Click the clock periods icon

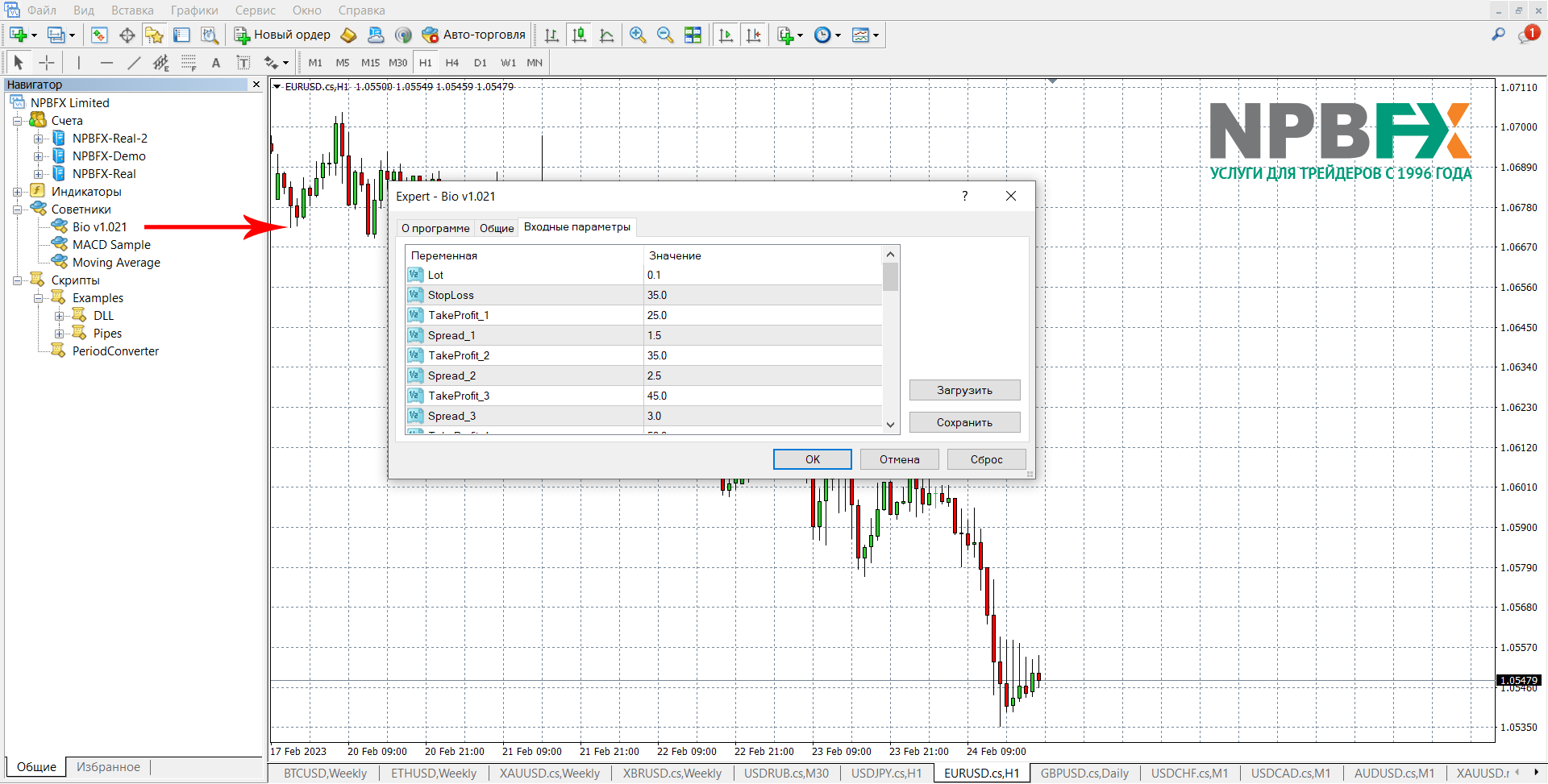[x=822, y=35]
